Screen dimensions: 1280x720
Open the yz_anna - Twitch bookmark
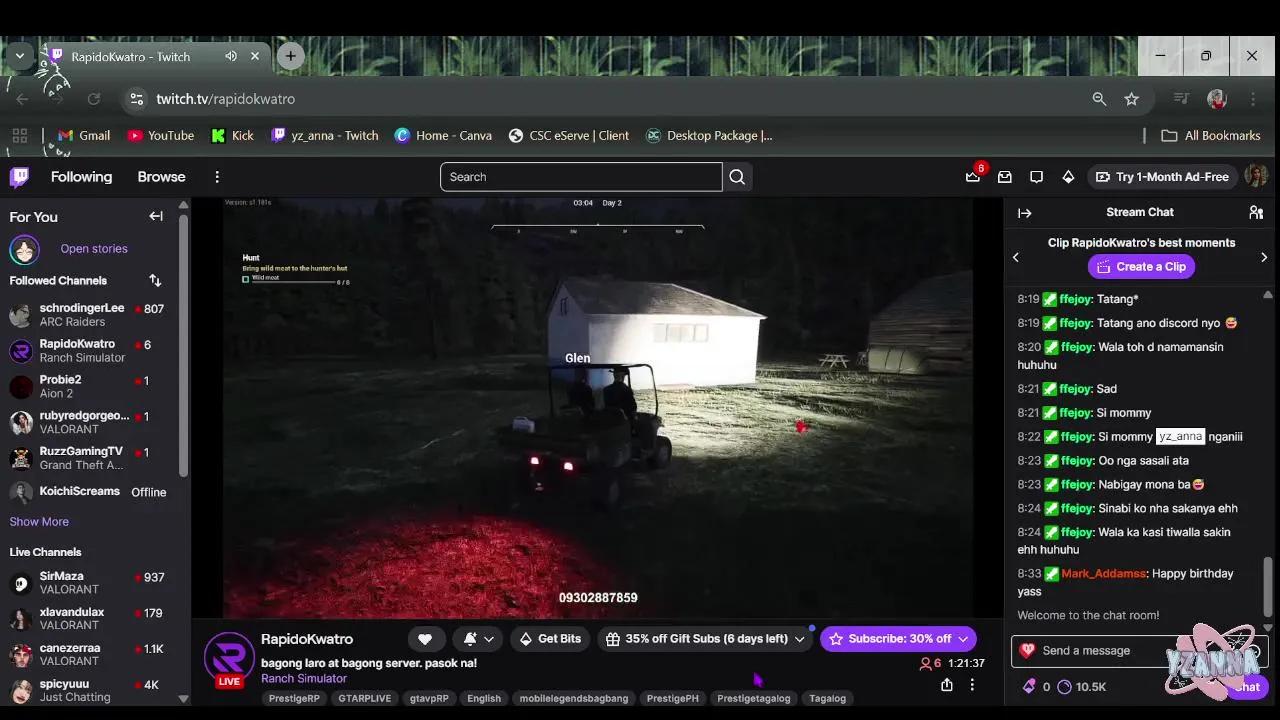pos(324,136)
